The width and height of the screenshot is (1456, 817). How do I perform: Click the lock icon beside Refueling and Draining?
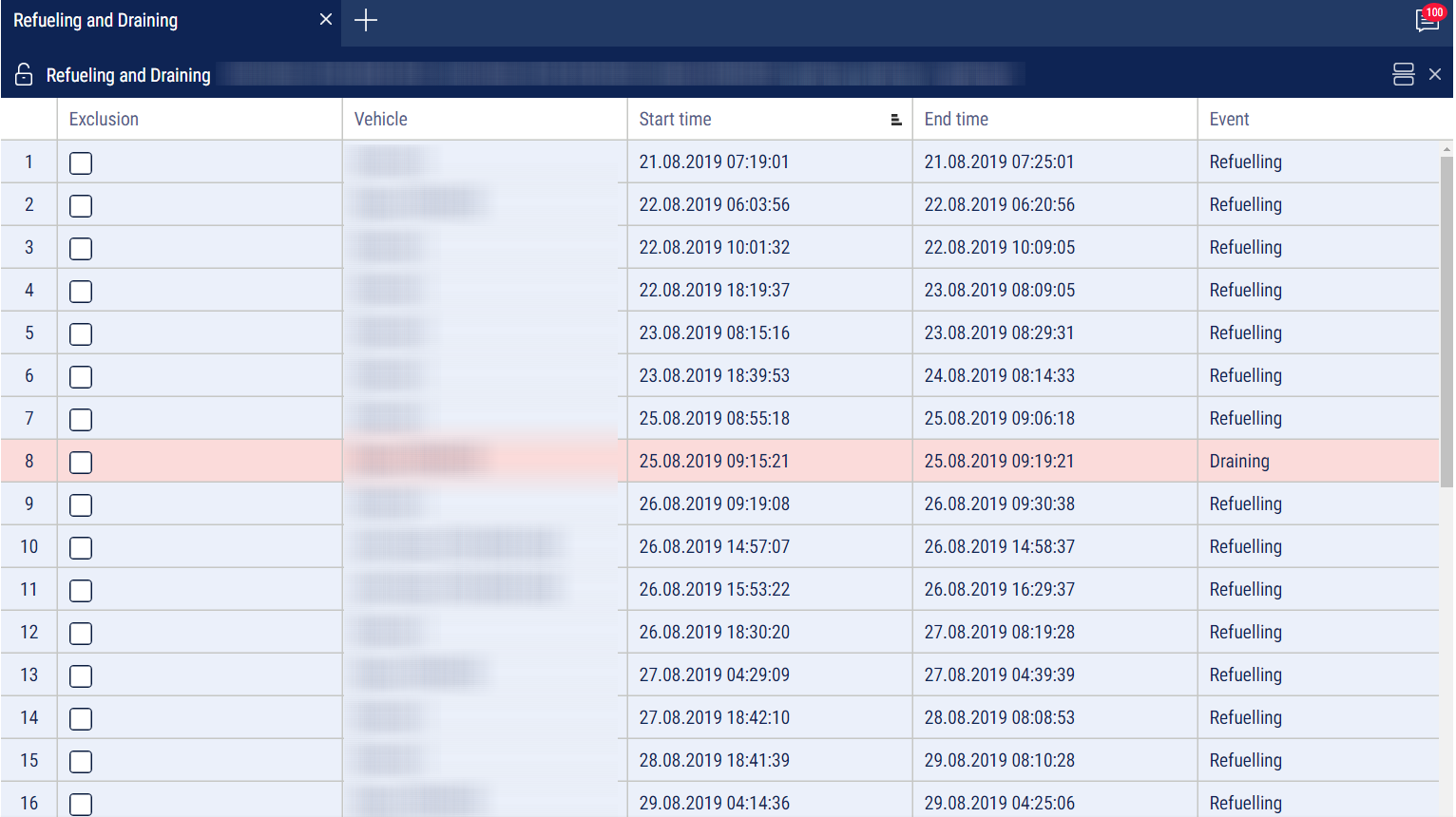point(24,74)
